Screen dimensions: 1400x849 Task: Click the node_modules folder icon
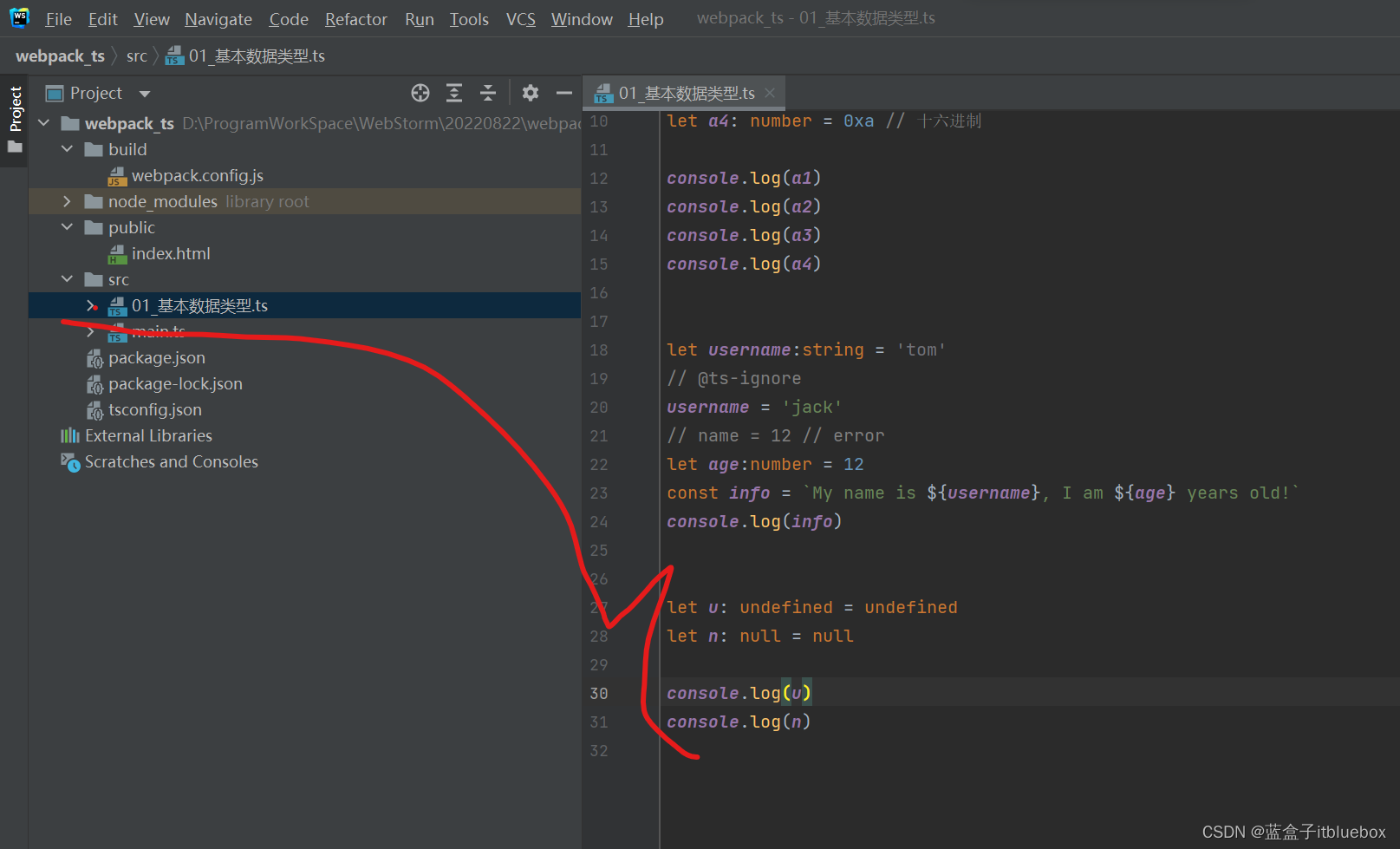pos(94,201)
